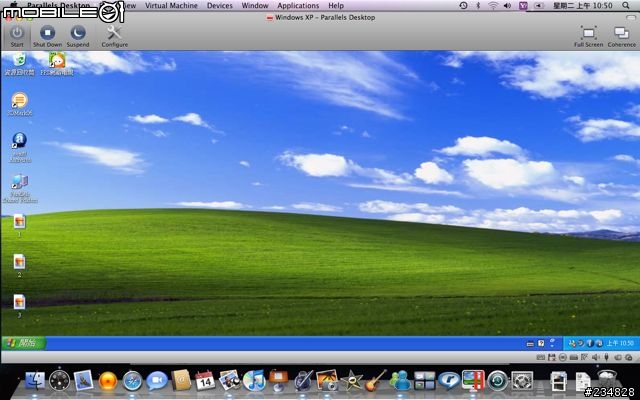Open Mail from the Dock
This screenshot has width=640, height=400.
tap(84, 380)
